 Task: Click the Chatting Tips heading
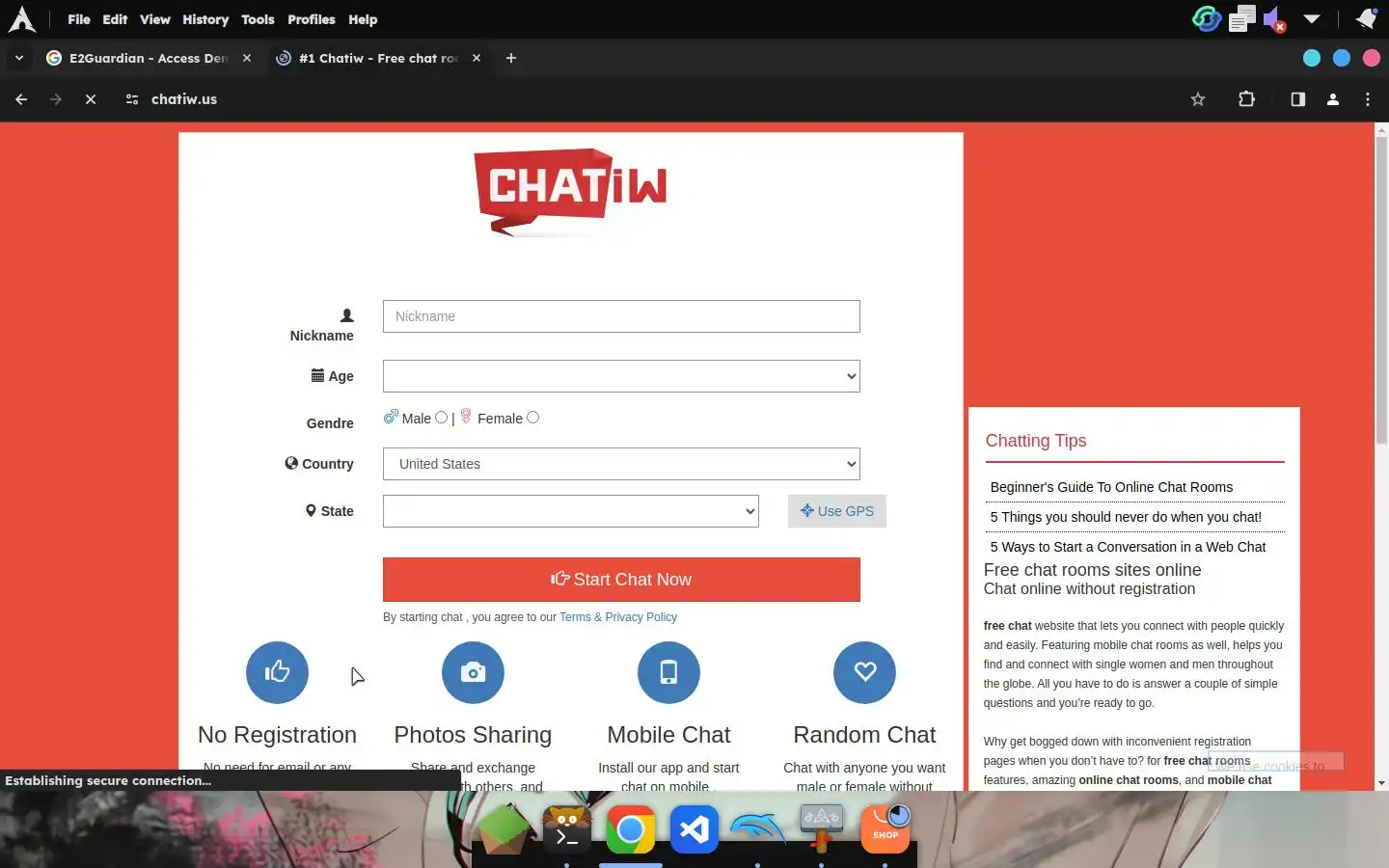1036,441
